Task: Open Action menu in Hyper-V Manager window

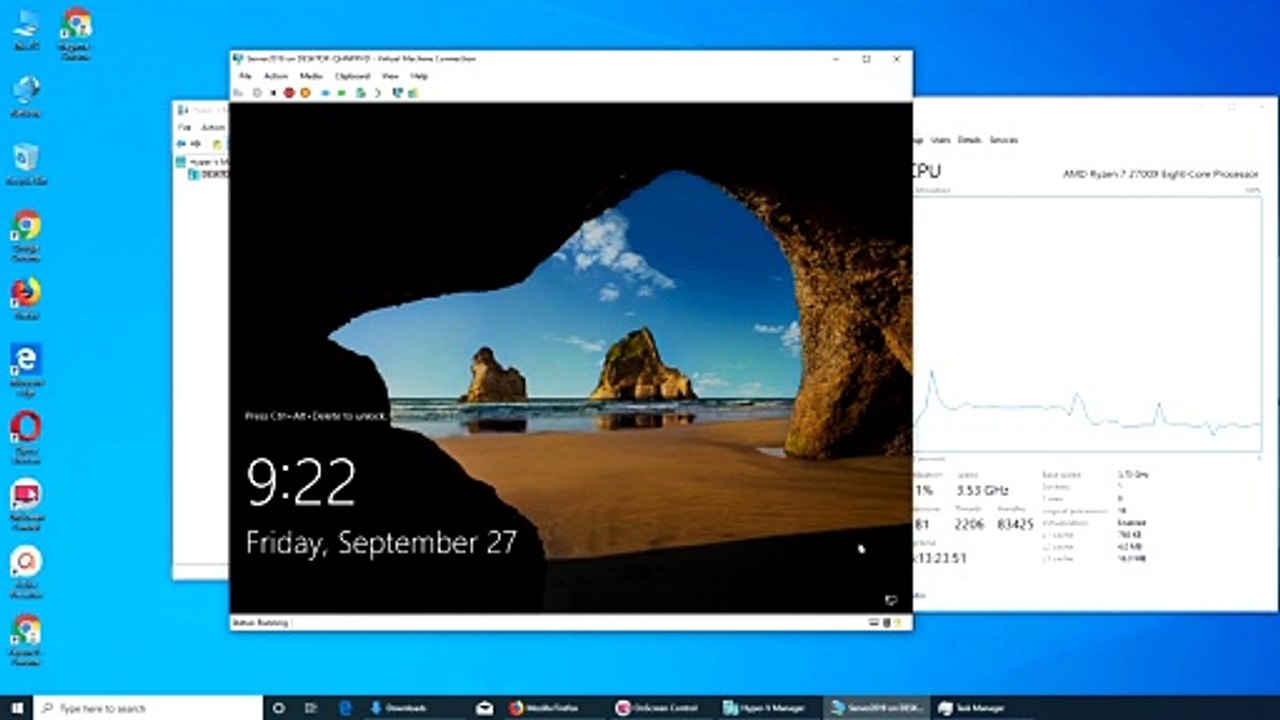Action: [x=213, y=127]
